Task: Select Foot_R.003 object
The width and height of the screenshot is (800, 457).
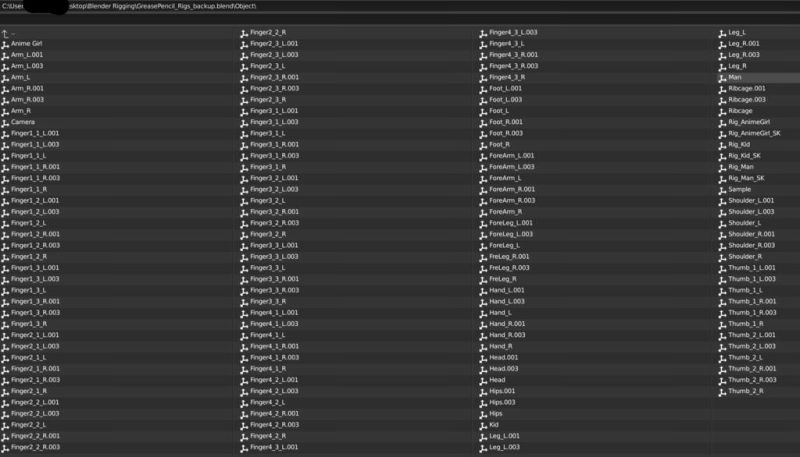Action: 506,134
